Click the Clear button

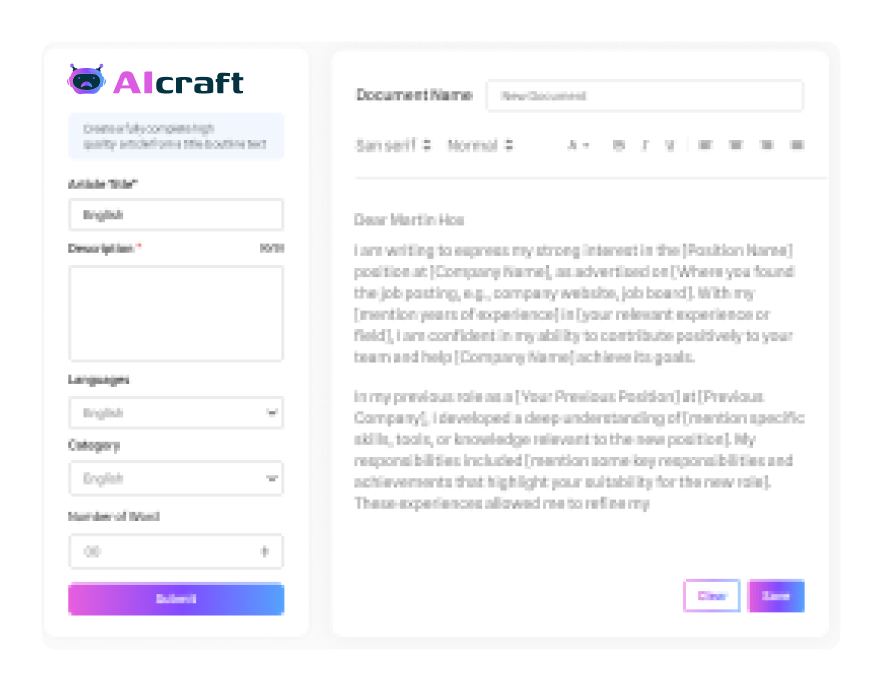[x=711, y=596]
